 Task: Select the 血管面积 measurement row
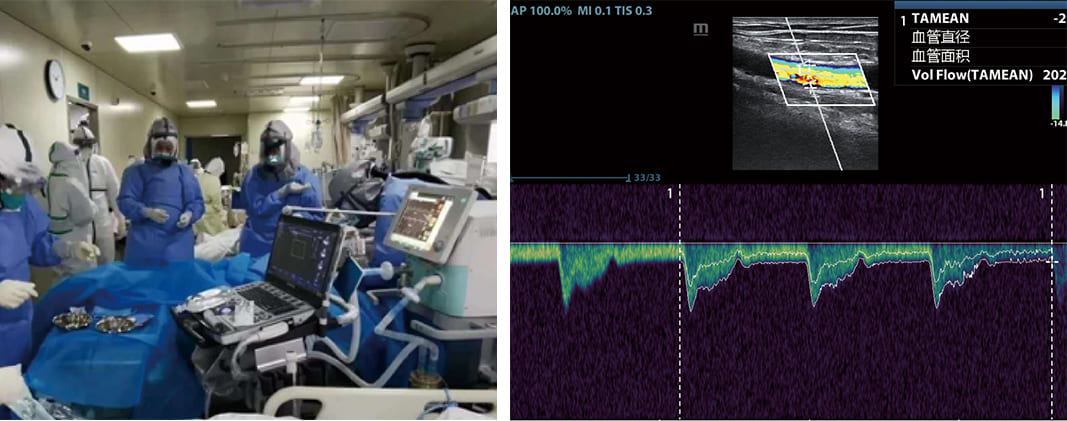[982, 56]
